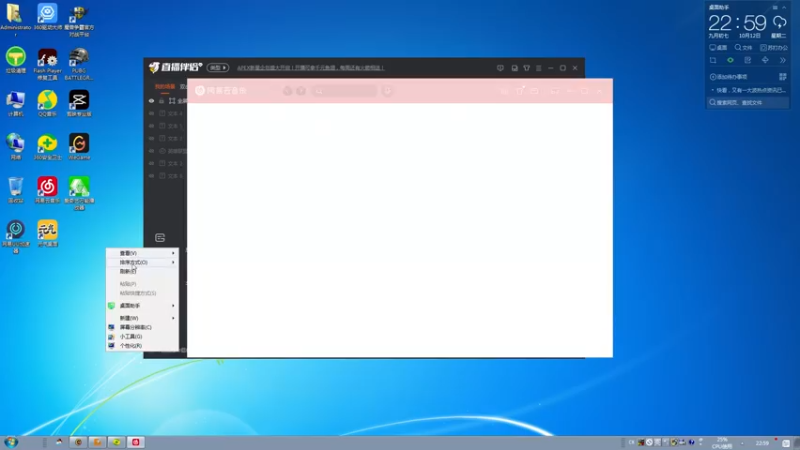The image size is (800, 450).
Task: Click add to-do item in widget
Action: click(x=729, y=77)
